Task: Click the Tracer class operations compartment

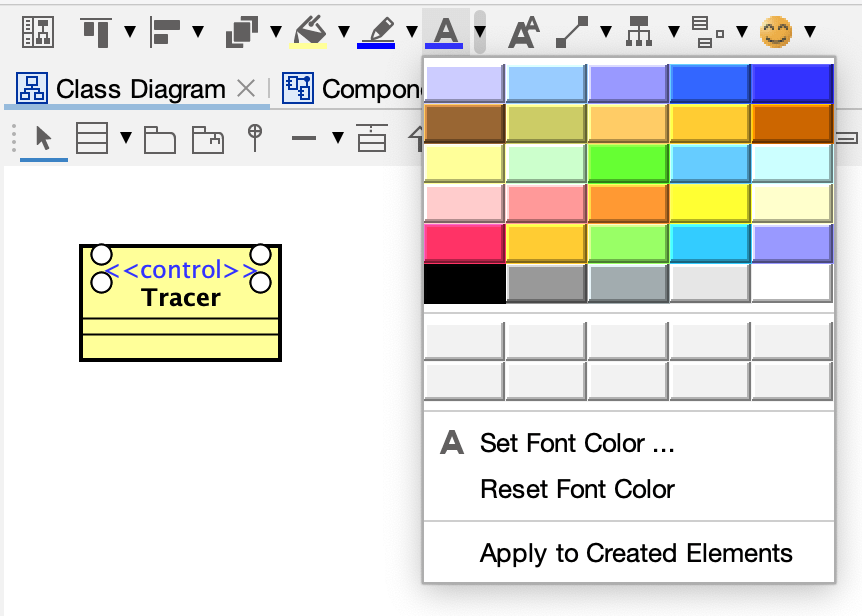Action: click(180, 346)
